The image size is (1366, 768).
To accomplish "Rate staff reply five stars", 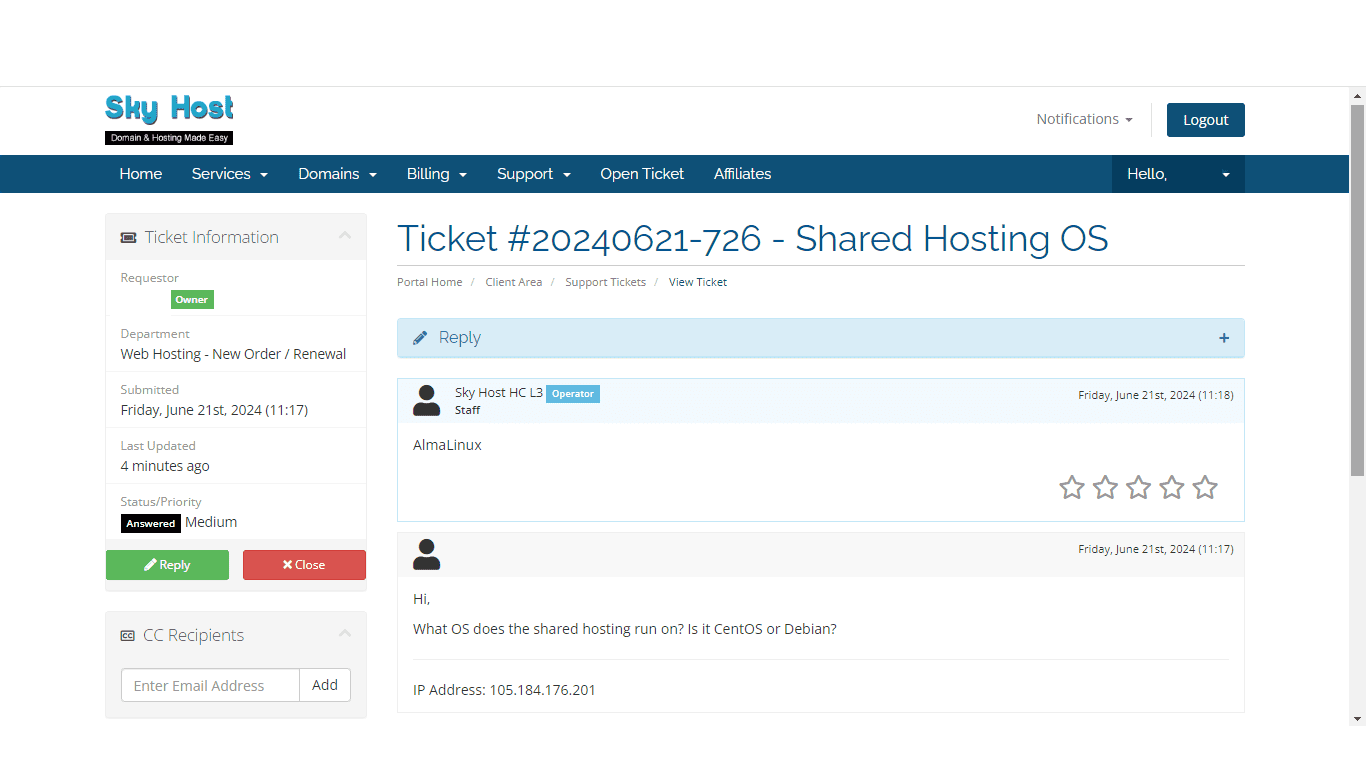I will [1206, 487].
